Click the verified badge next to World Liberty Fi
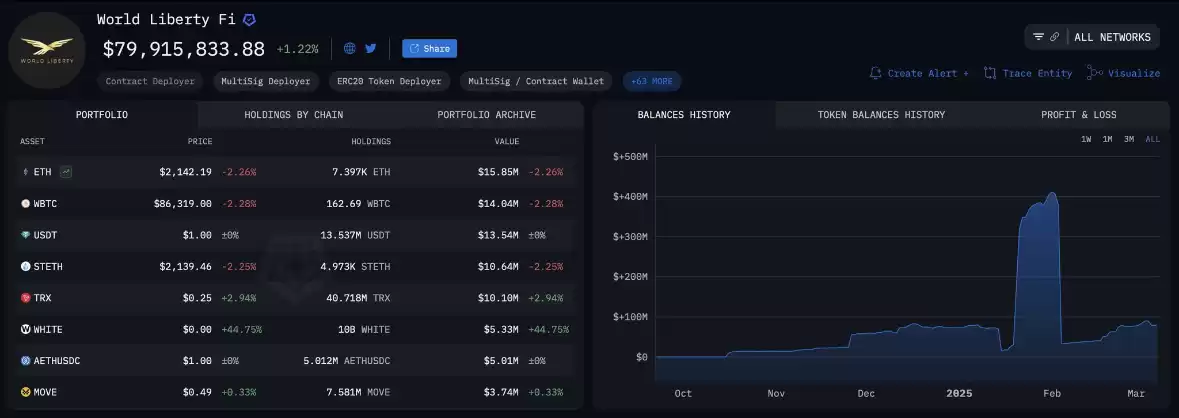 pyautogui.click(x=249, y=20)
